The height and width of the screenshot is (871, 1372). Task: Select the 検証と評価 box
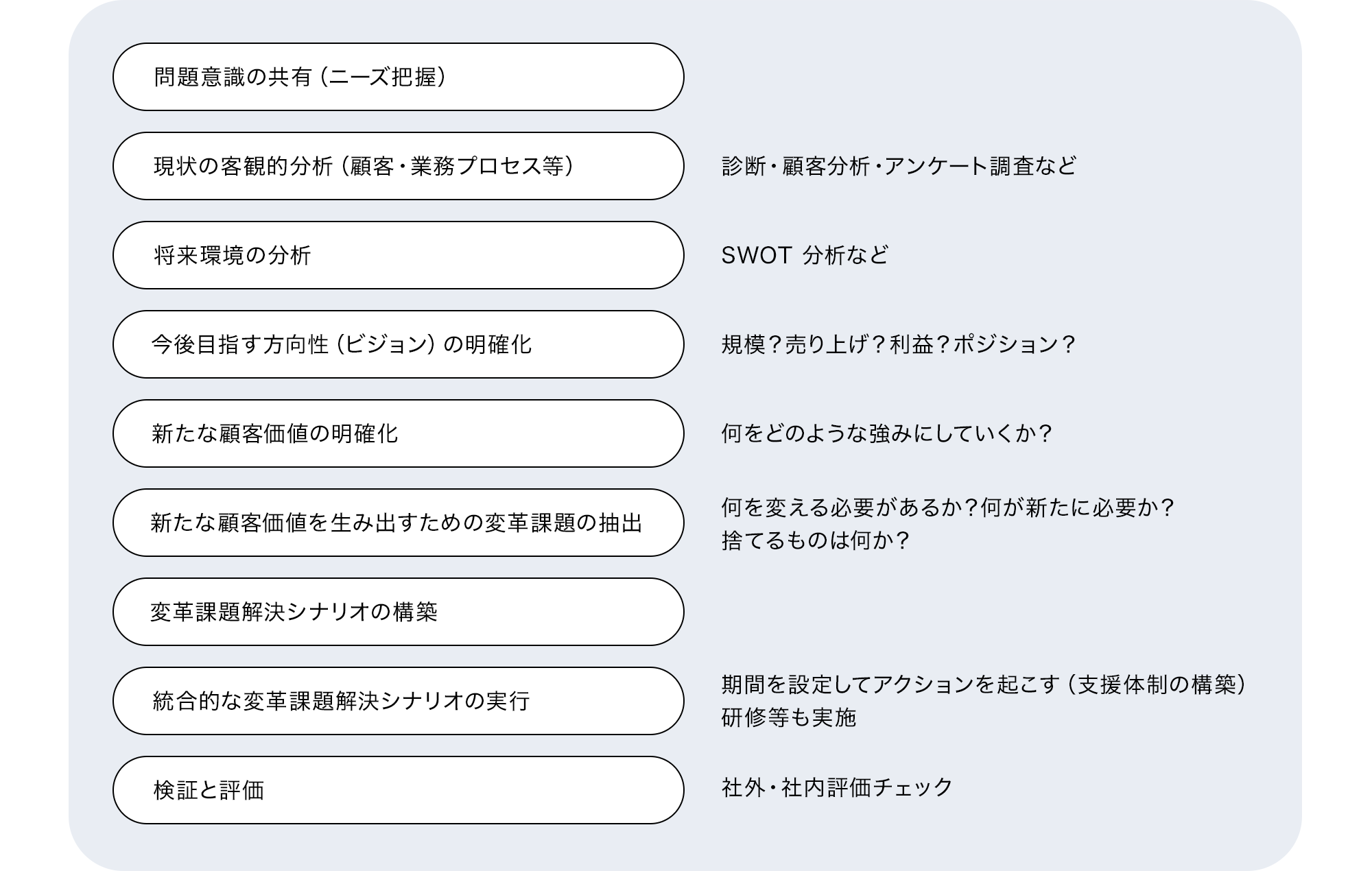398,790
